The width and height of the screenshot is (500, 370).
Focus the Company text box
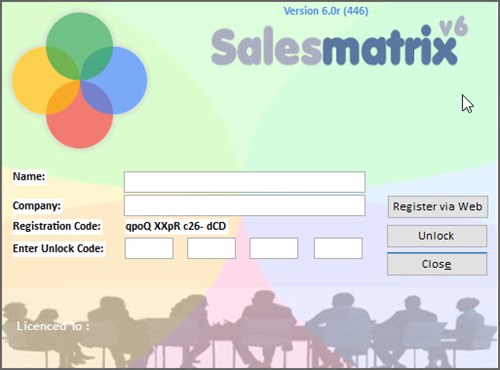pos(244,205)
